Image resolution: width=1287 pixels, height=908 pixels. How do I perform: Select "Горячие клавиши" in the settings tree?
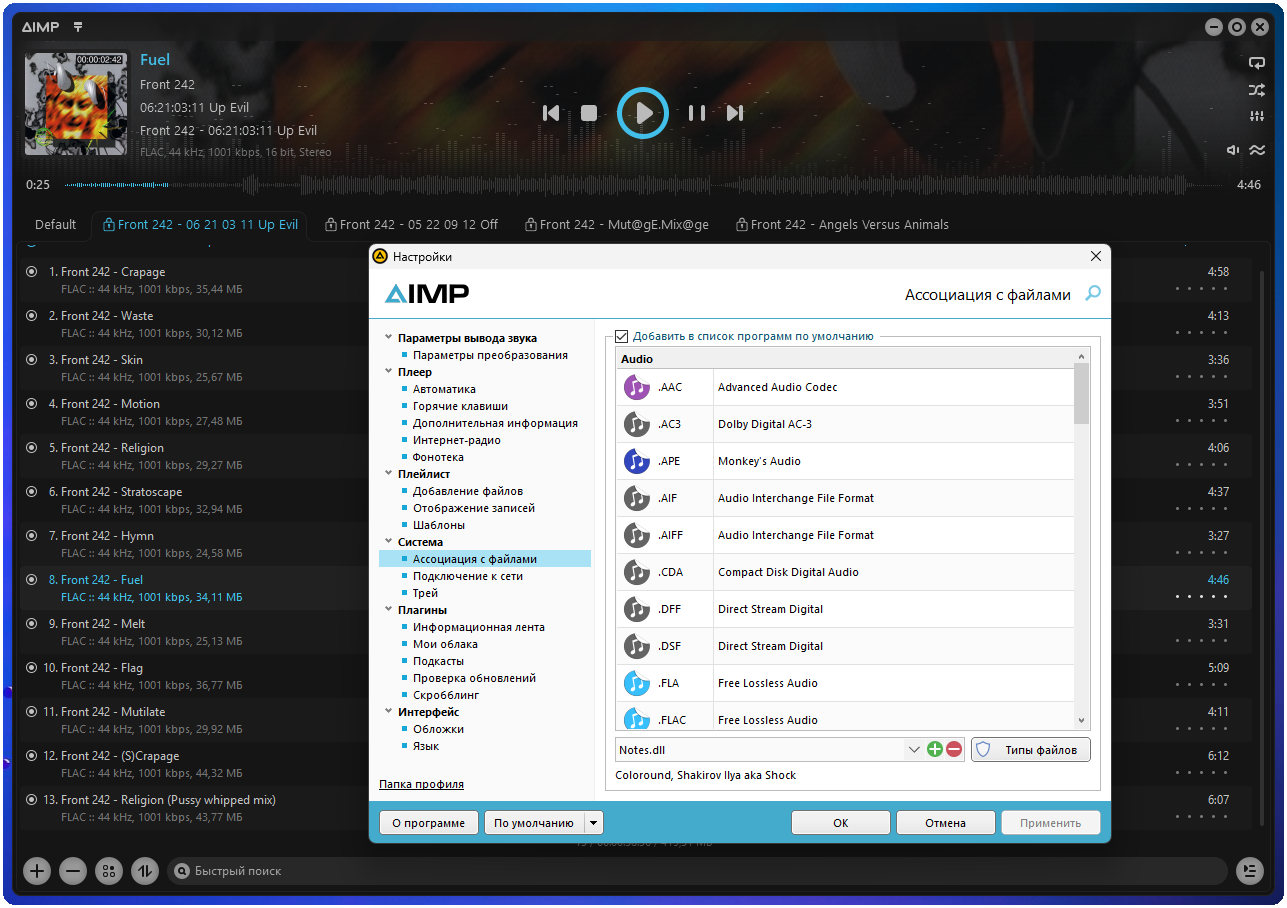click(460, 406)
